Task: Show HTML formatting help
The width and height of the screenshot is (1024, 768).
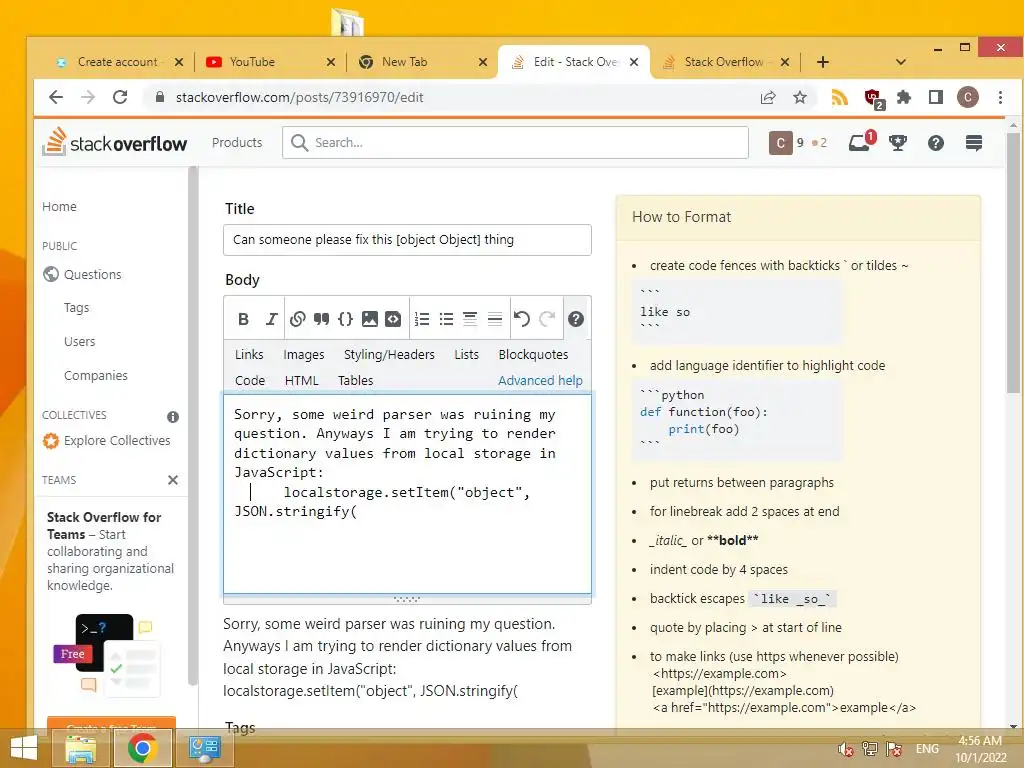Action: 302,380
